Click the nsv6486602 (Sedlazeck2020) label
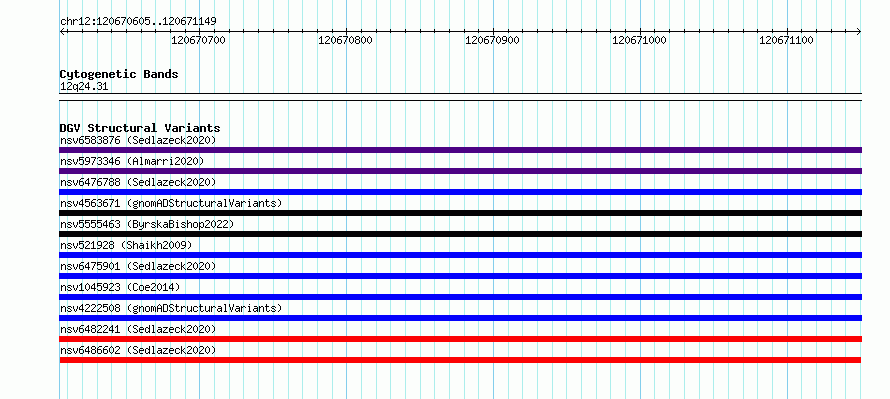Image resolution: width=890 pixels, height=399 pixels. [x=138, y=350]
